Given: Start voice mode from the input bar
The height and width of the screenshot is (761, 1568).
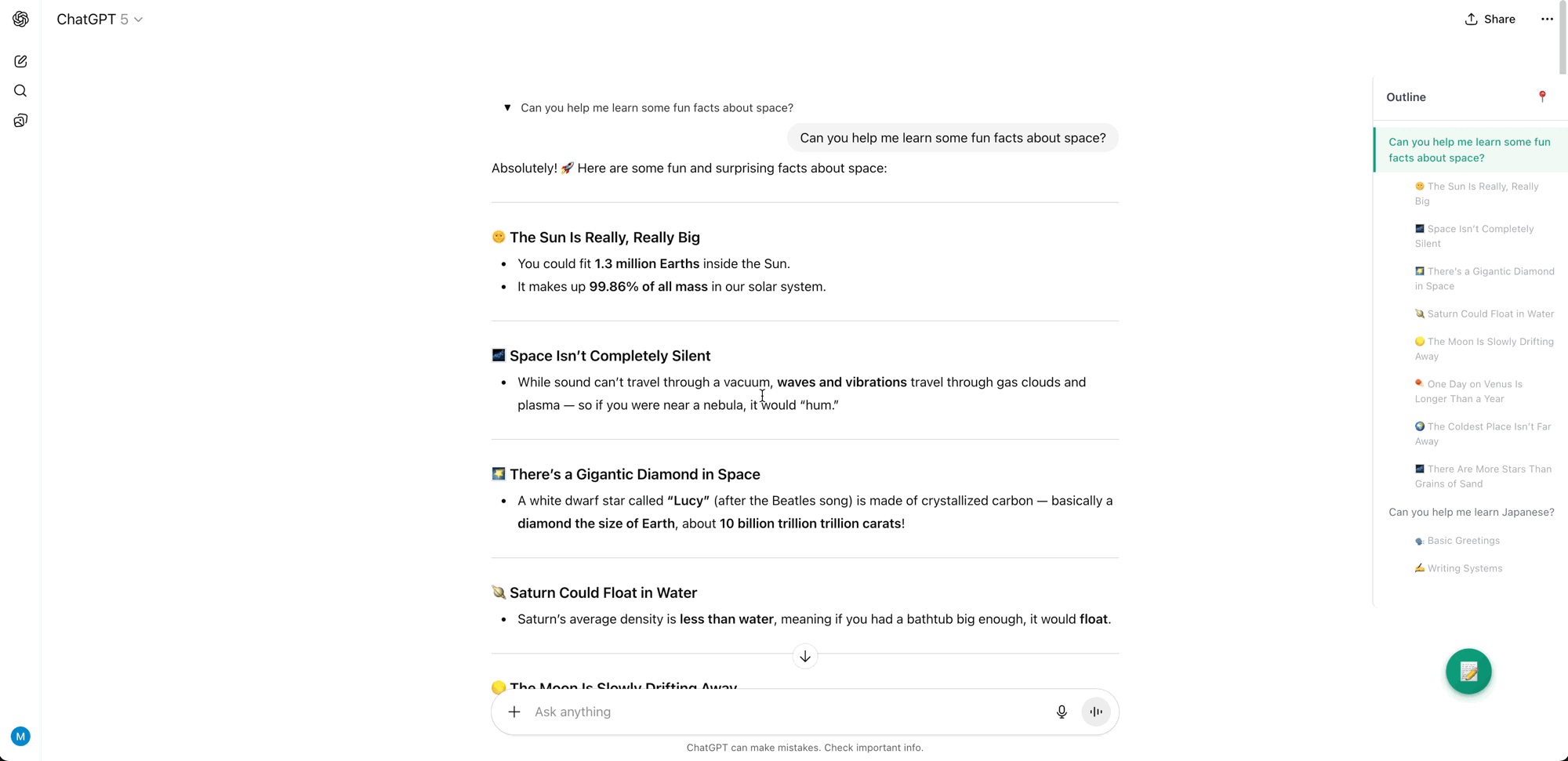Looking at the screenshot, I should click(x=1096, y=712).
